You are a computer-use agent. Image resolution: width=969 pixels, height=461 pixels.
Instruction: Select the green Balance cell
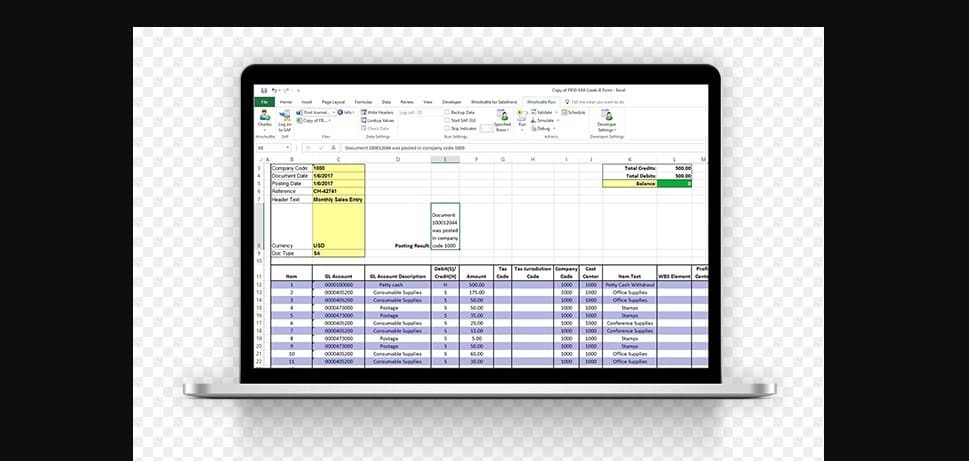(682, 184)
